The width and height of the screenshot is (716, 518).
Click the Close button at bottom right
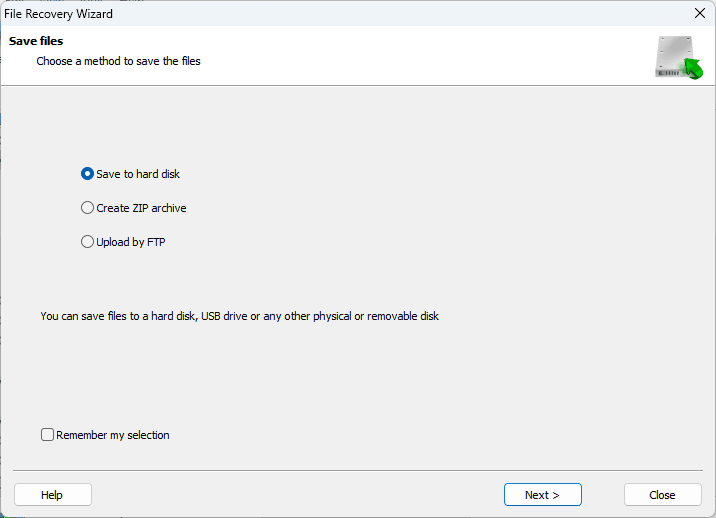coord(663,495)
